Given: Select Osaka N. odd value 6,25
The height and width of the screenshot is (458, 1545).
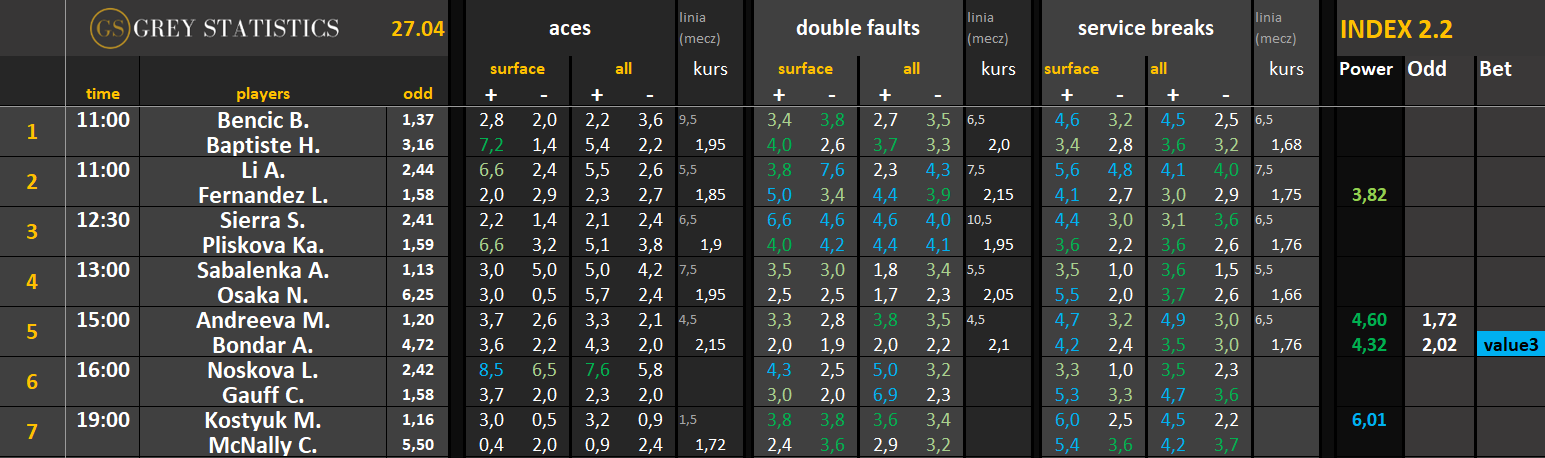Looking at the screenshot, I should point(418,295).
